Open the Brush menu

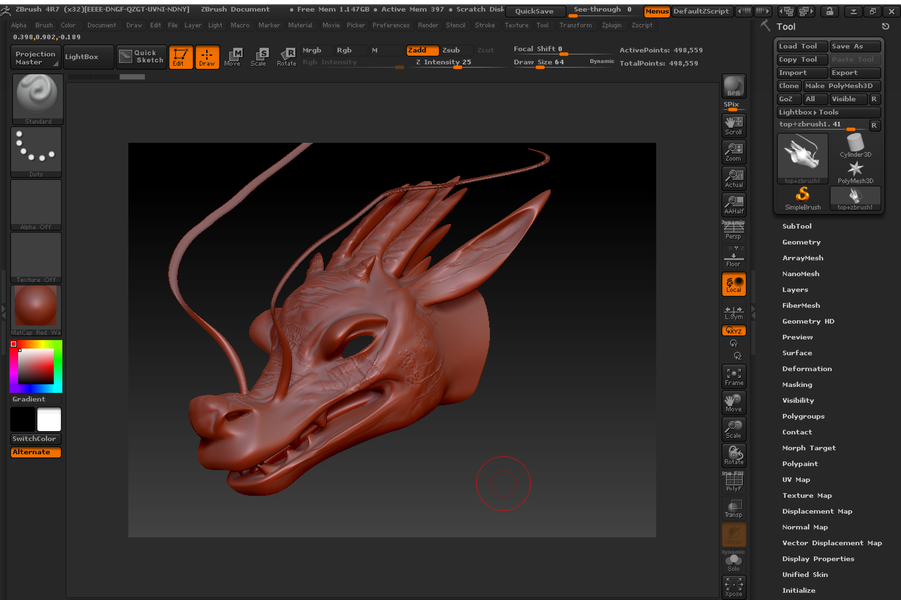coord(44,25)
